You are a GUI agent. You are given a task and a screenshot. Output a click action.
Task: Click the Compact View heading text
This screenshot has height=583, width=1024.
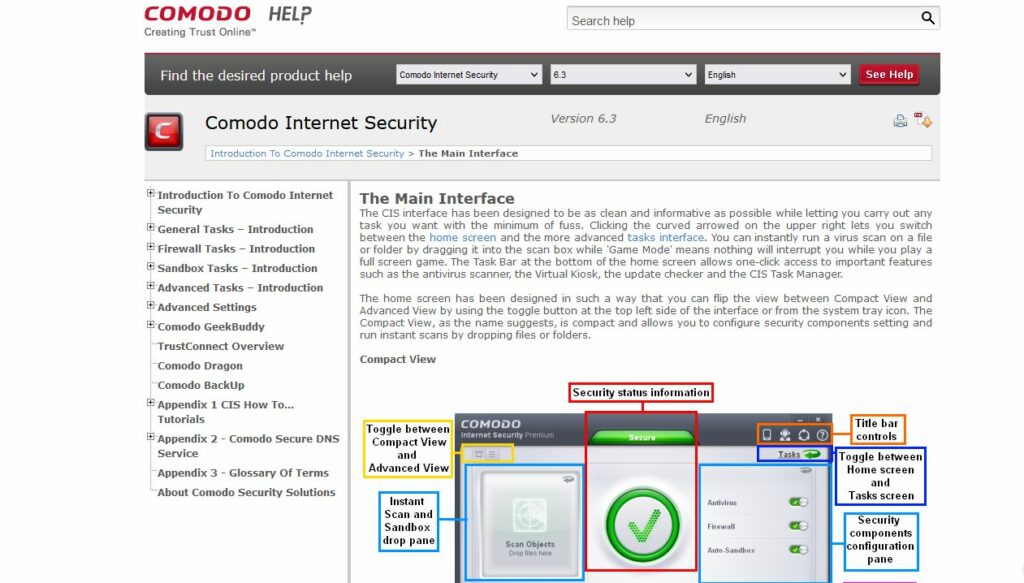pyautogui.click(x=397, y=359)
